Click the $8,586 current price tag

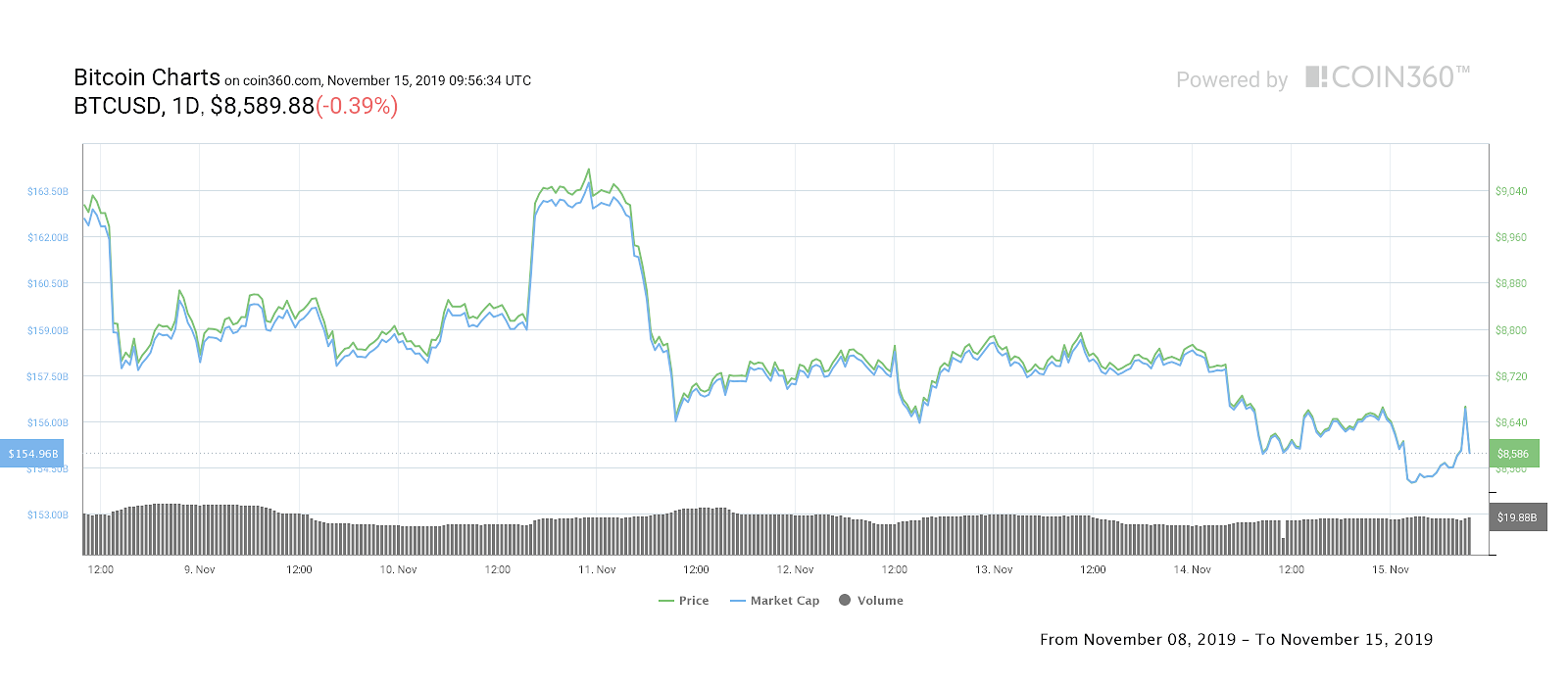pos(1514,454)
